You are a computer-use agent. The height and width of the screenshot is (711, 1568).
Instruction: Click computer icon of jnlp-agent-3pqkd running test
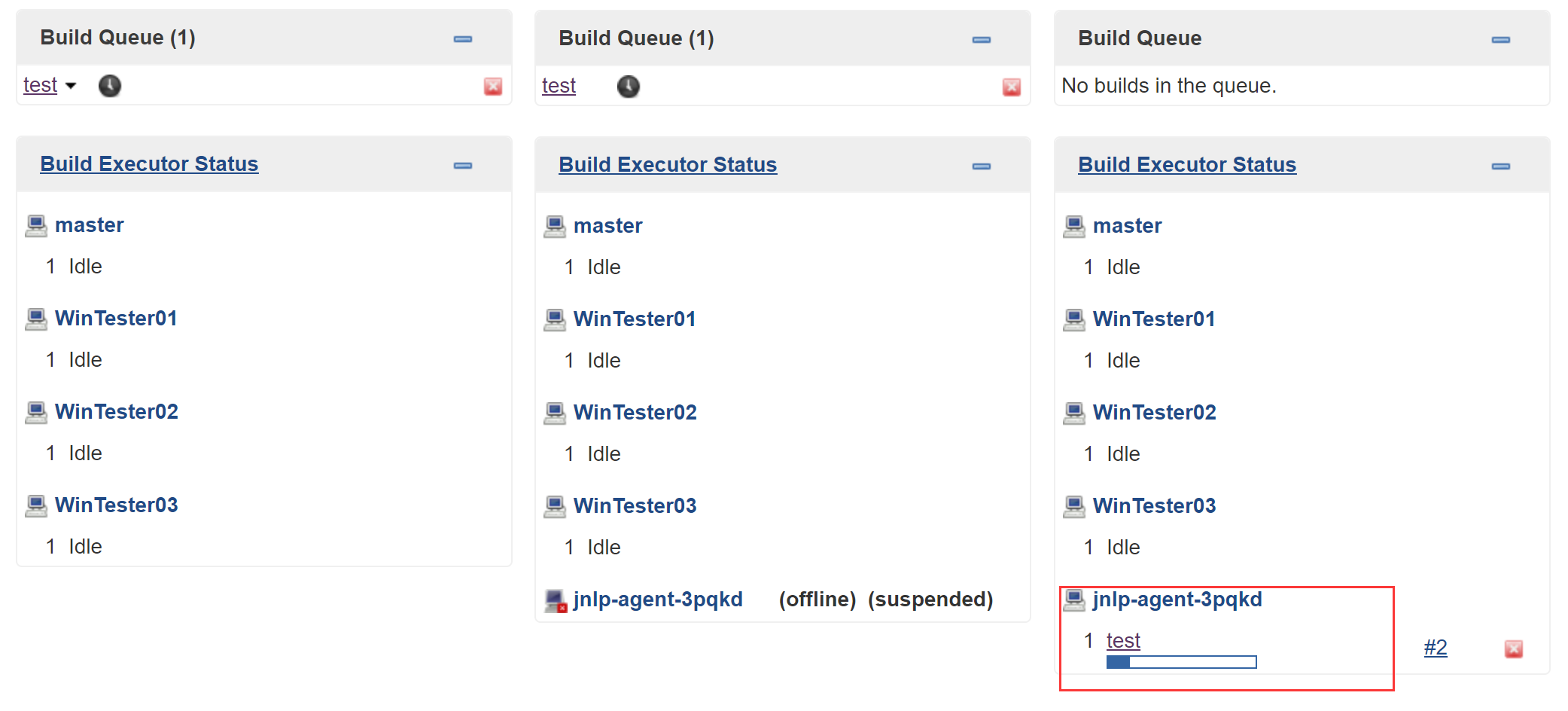coord(1074,600)
